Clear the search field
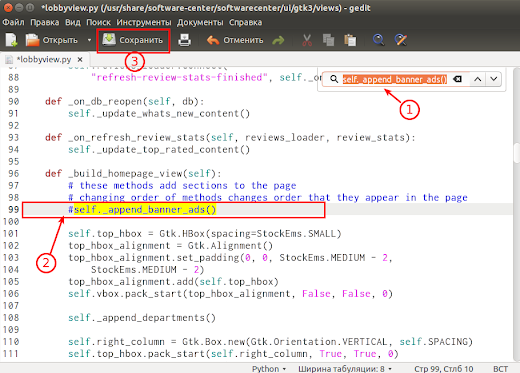 click(x=458, y=79)
